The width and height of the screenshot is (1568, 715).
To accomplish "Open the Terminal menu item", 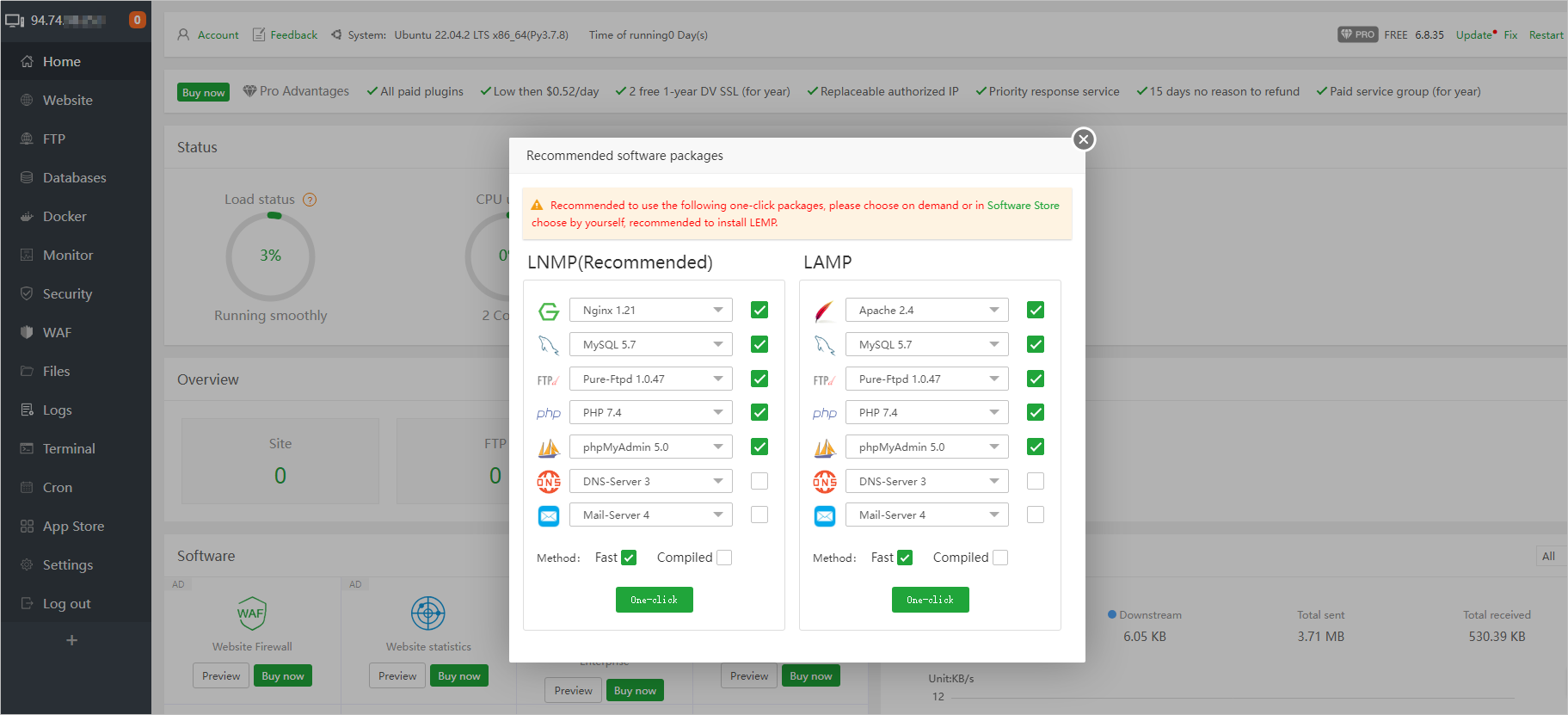I will coord(76,449).
